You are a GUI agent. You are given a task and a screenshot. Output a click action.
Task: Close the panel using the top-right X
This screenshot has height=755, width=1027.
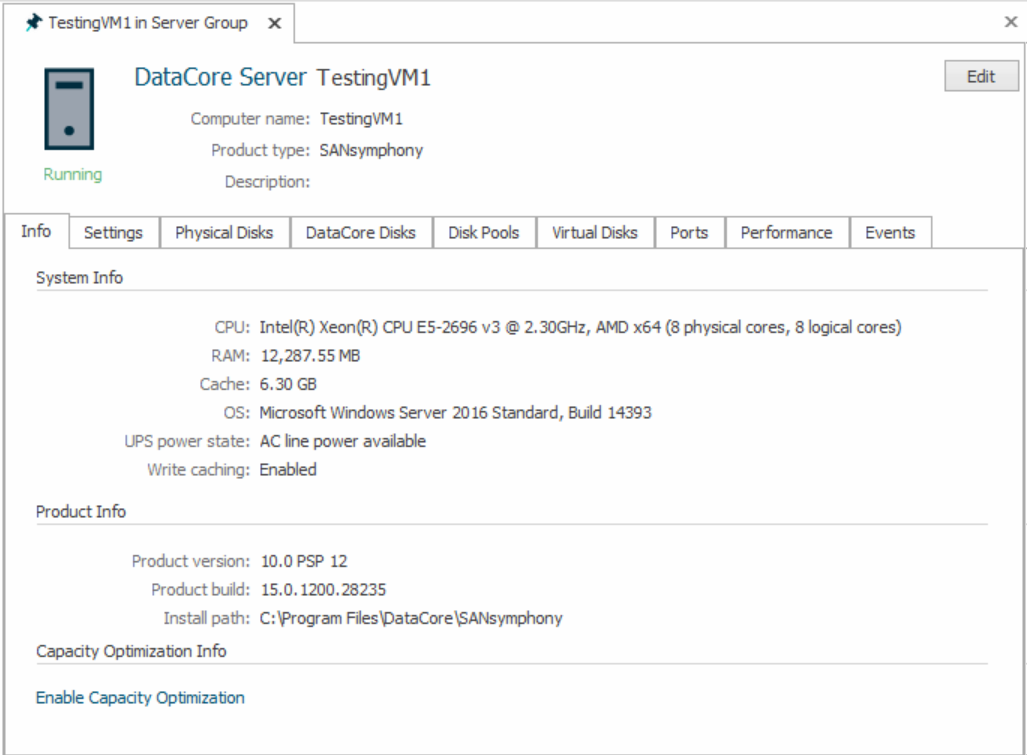click(1010, 22)
